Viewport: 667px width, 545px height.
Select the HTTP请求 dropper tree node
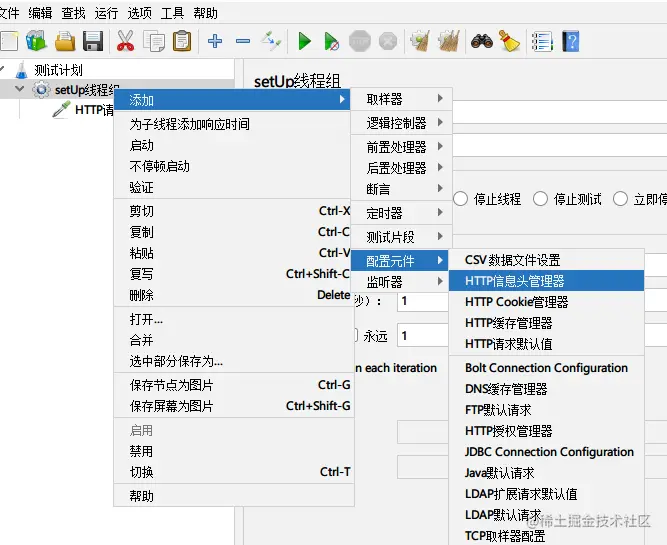[83, 110]
